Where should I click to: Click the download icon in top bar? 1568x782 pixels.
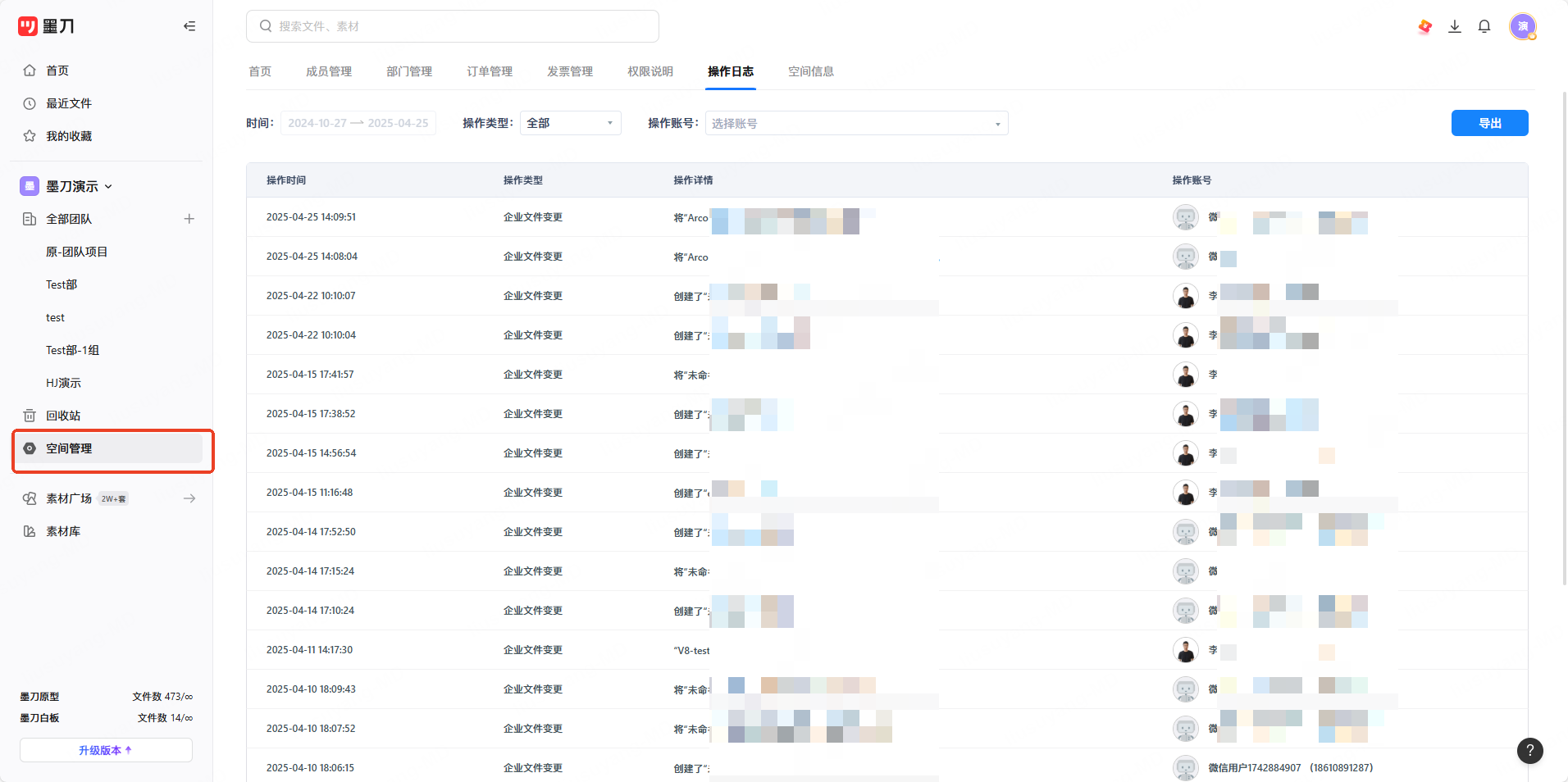pyautogui.click(x=1455, y=26)
